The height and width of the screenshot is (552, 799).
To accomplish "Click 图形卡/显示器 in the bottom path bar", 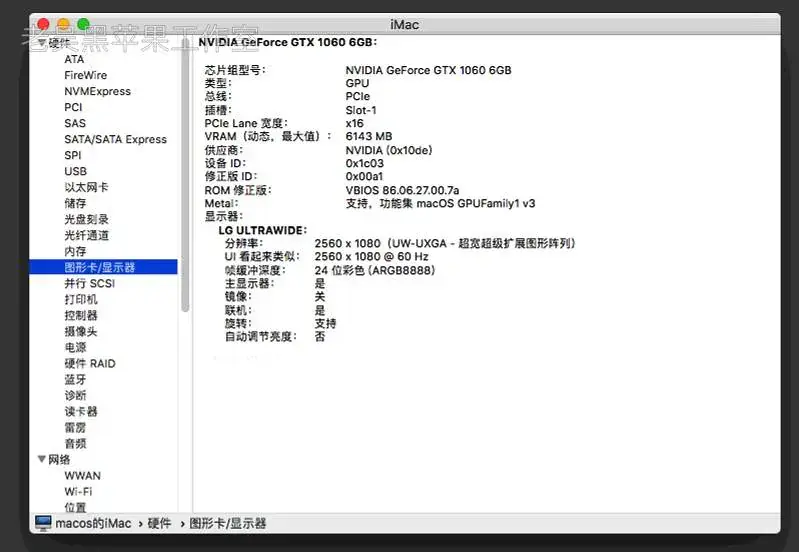I will tap(228, 523).
